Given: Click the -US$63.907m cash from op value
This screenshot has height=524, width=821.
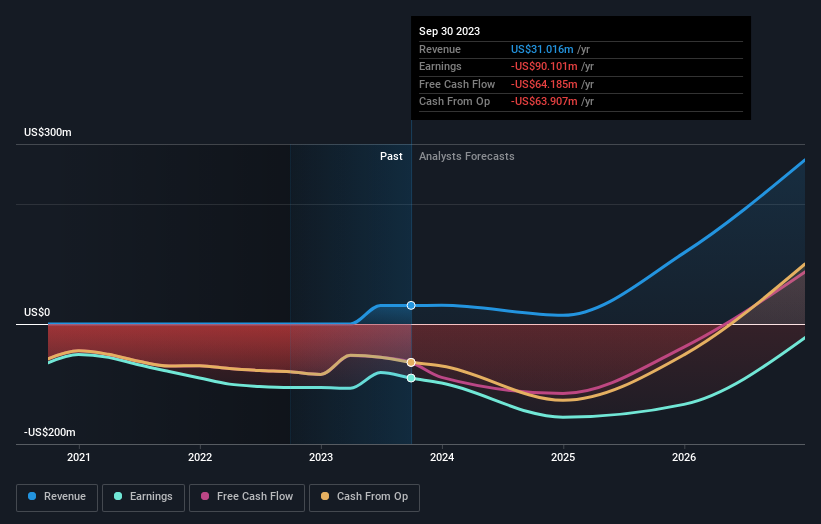Looking at the screenshot, I should (x=544, y=102).
